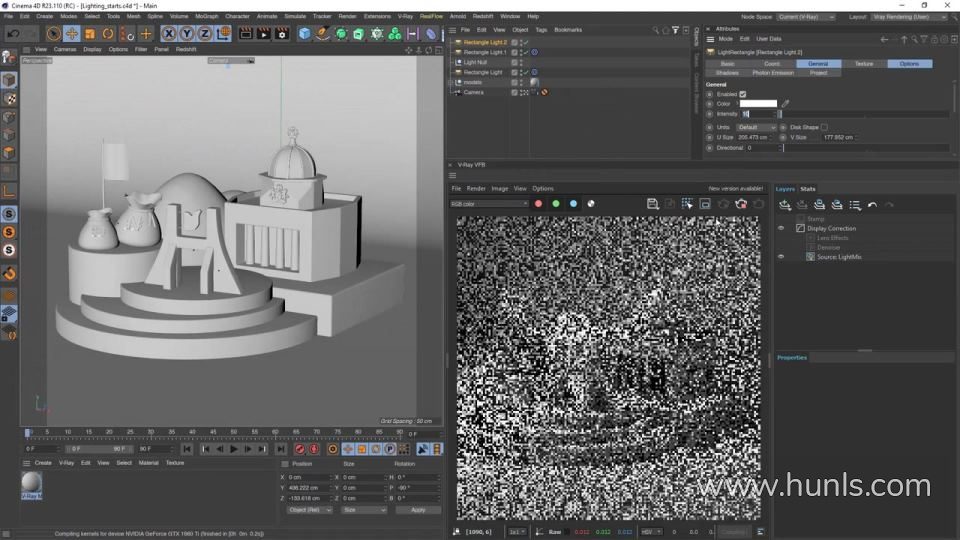Click the white Color swatch of light
The image size is (960, 540).
(x=758, y=103)
